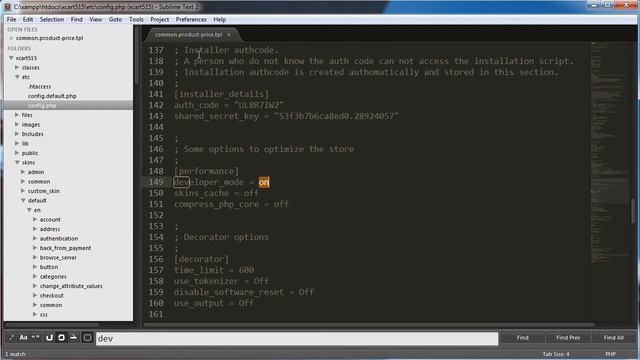Image resolution: width=640 pixels, height=360 pixels.
Task: Open the View menu
Action: coord(96,19)
